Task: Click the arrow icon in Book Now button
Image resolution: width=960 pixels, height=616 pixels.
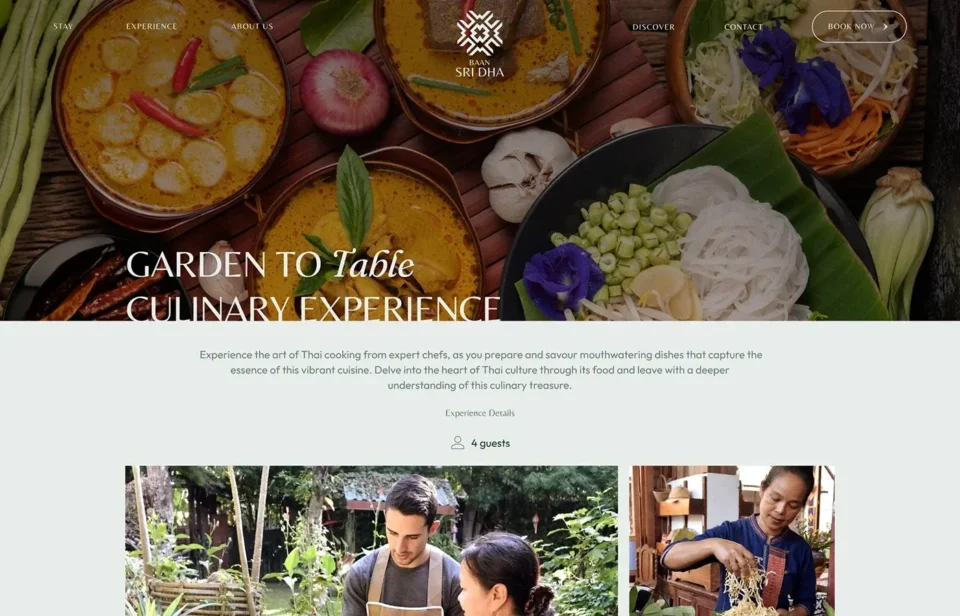Action: (x=885, y=26)
